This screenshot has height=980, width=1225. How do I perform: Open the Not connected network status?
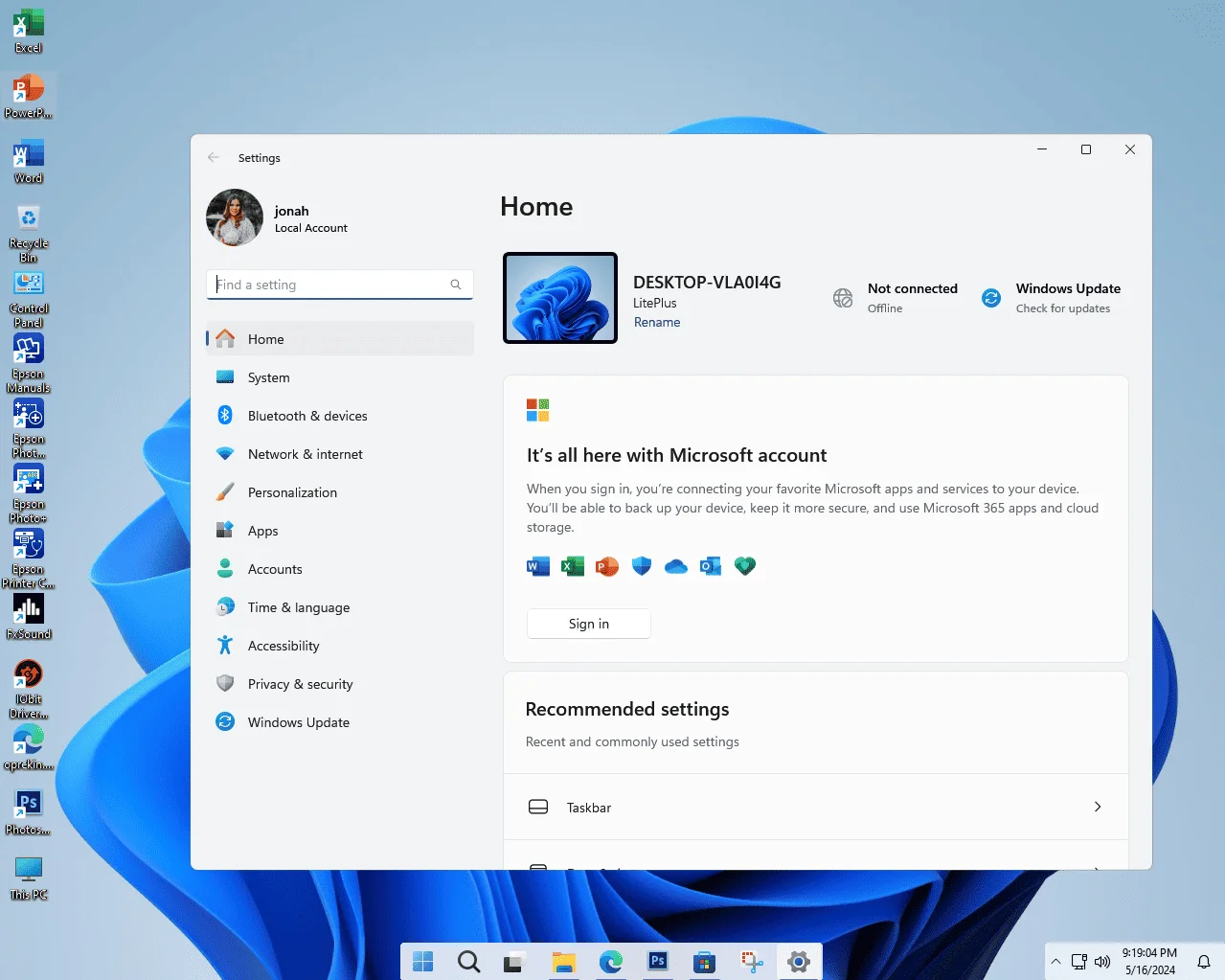896,298
